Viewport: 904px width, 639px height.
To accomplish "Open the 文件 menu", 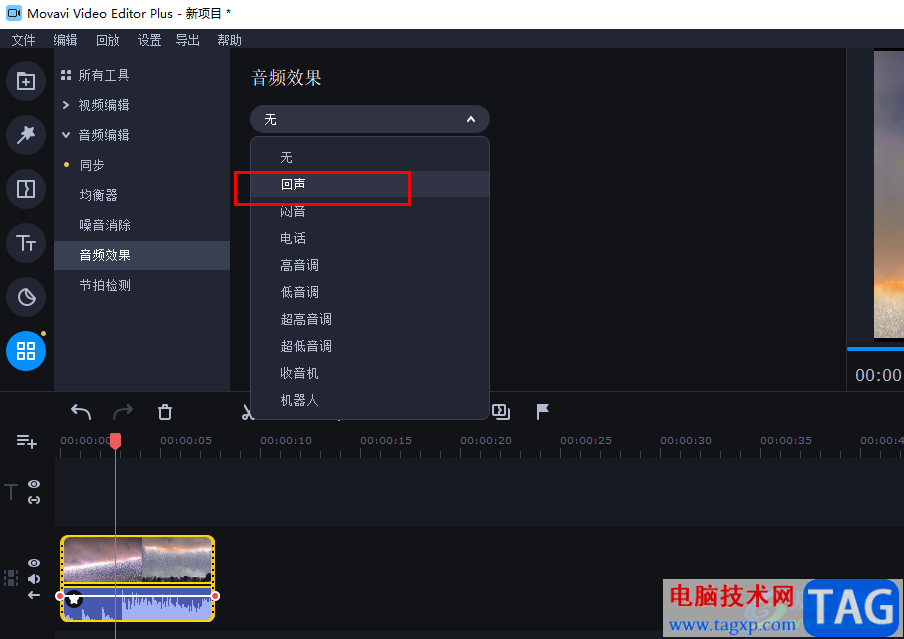I will click(x=24, y=40).
